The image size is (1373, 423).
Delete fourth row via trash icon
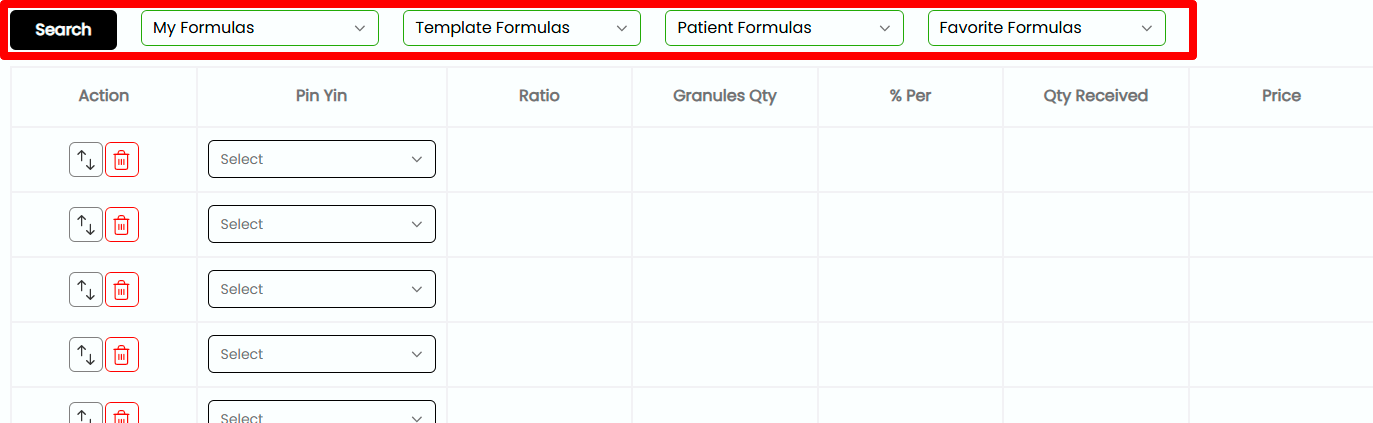coord(122,355)
